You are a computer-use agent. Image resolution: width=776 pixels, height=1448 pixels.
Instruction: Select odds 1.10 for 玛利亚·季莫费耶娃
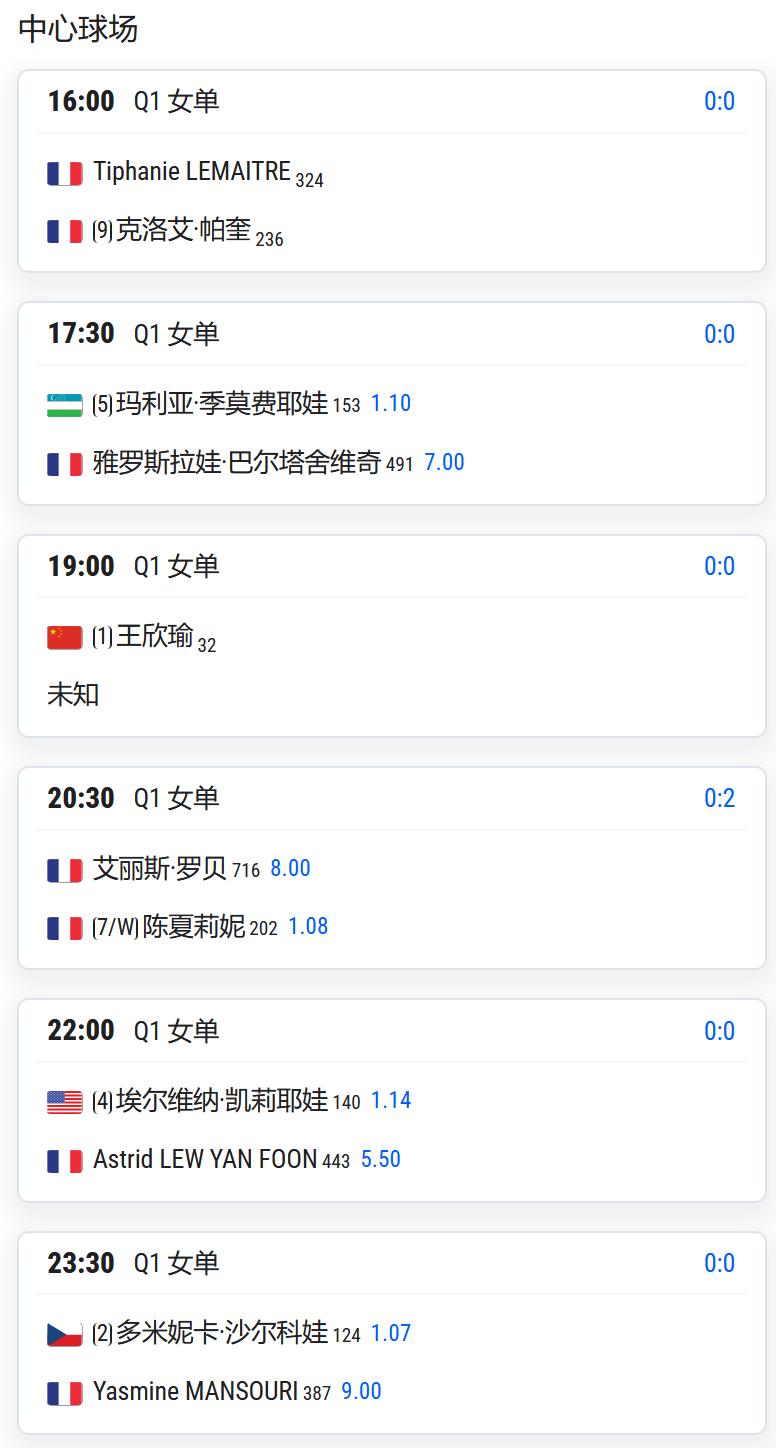pyautogui.click(x=391, y=403)
